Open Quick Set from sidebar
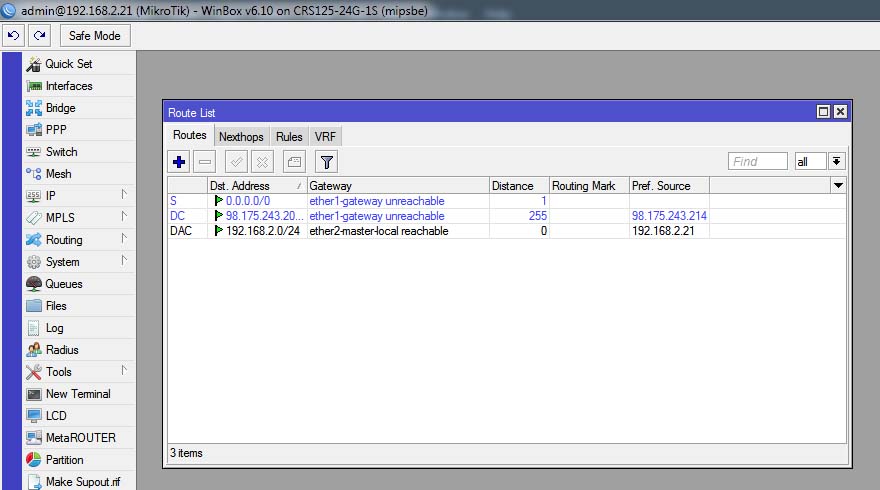This screenshot has height=490, width=880. pyautogui.click(x=79, y=64)
